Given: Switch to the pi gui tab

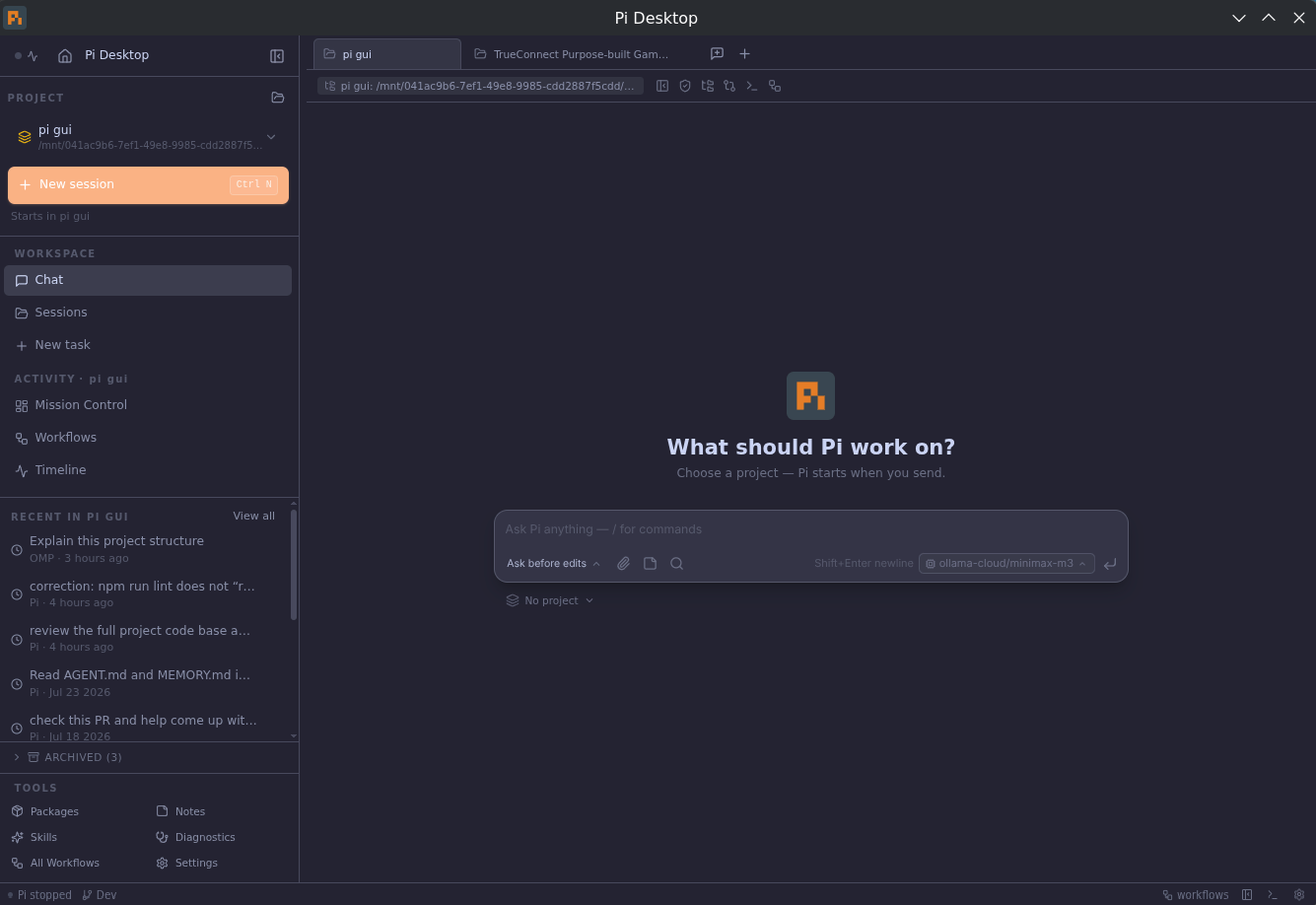Looking at the screenshot, I should pos(386,54).
